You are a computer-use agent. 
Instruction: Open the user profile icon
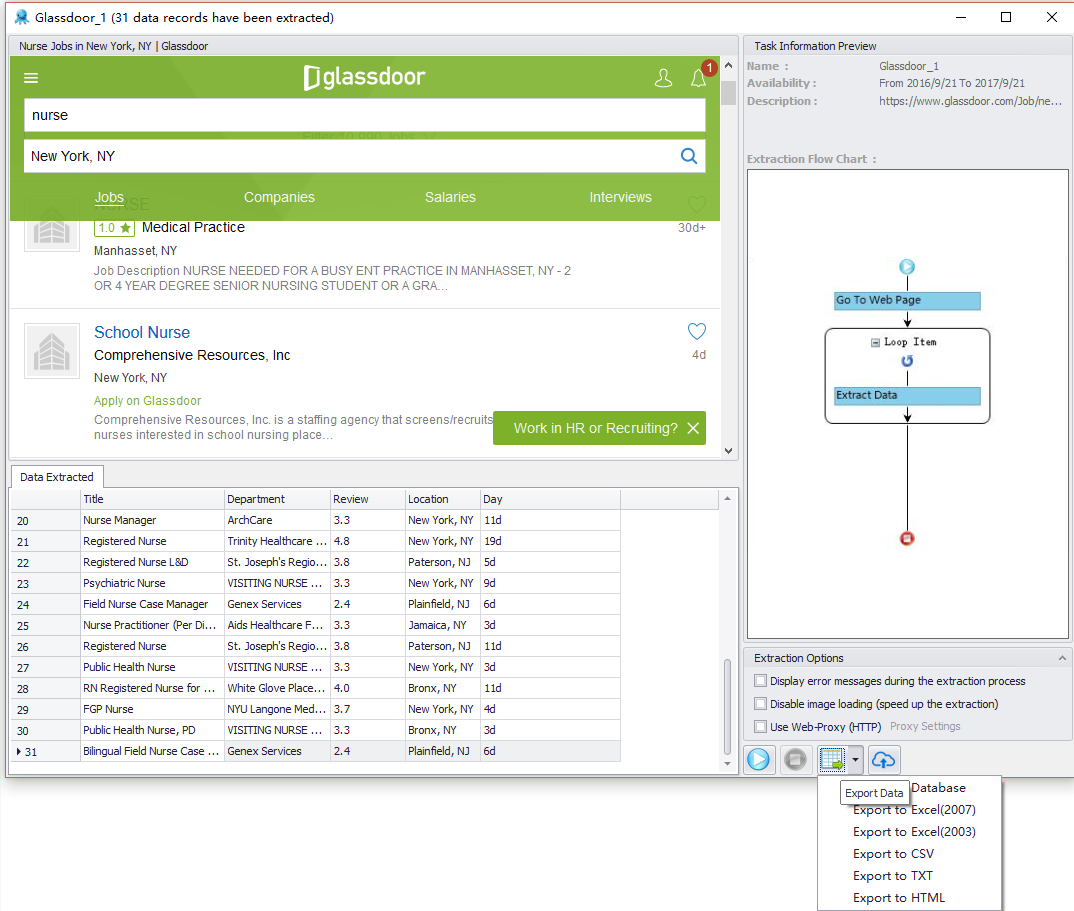663,78
